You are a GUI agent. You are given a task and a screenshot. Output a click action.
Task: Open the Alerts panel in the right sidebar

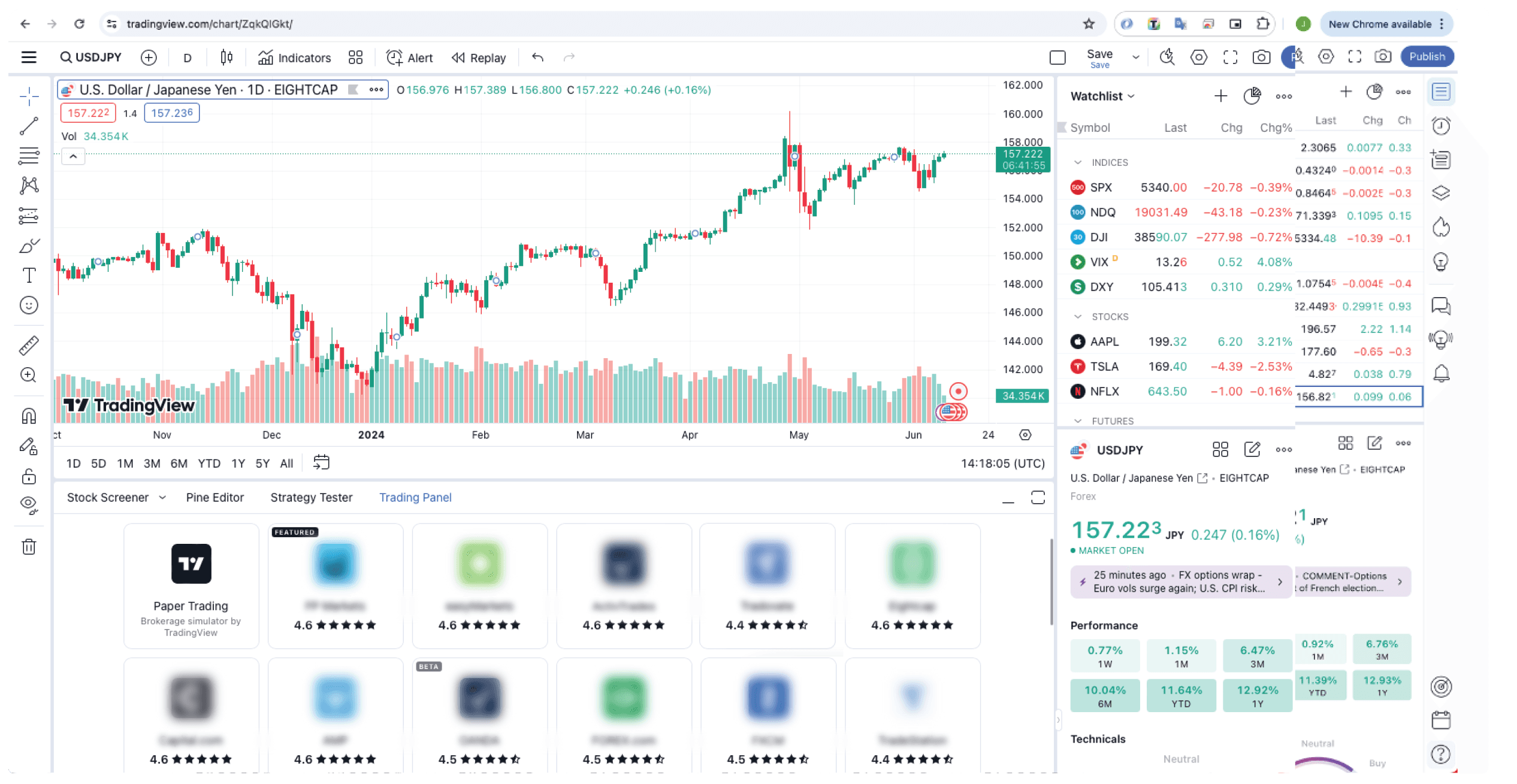coord(1441,126)
